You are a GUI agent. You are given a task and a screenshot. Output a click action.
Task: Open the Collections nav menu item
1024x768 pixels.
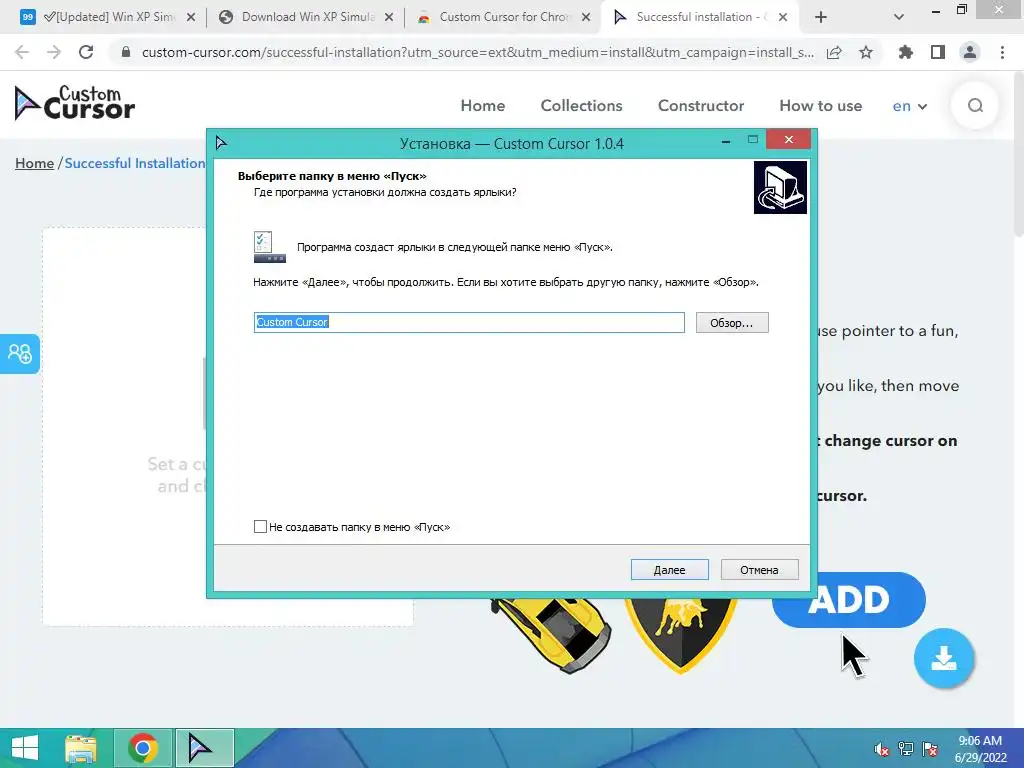[581, 106]
